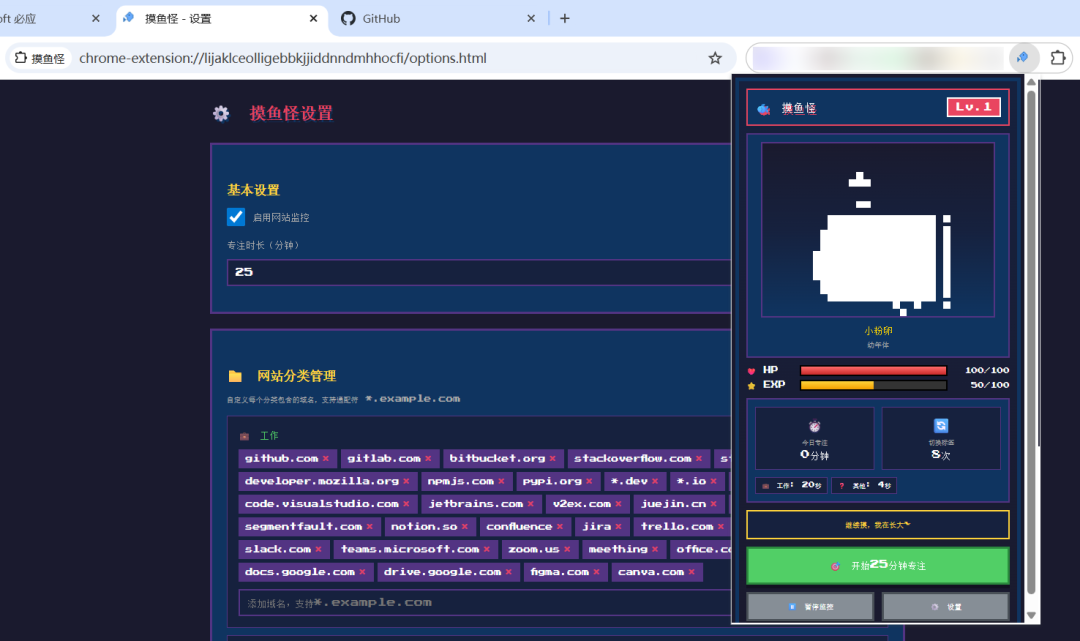Delete developer.mozilla.org from the list

click(x=406, y=481)
